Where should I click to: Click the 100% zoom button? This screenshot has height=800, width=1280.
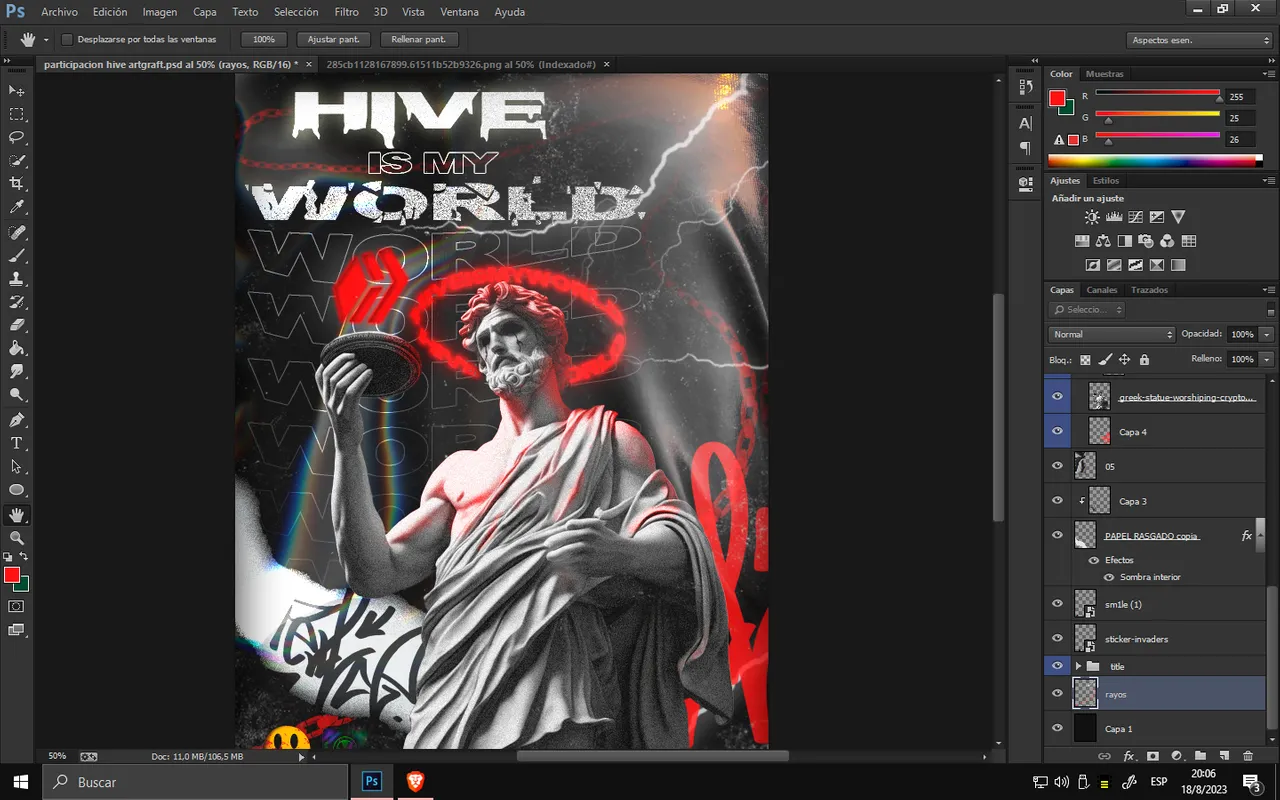264,39
